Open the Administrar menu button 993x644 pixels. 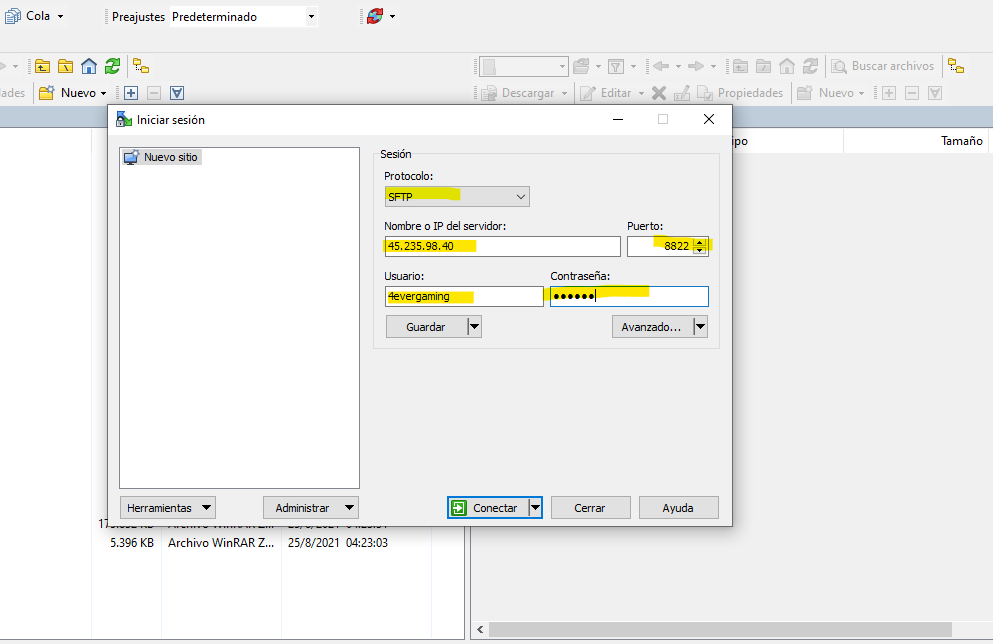tap(310, 508)
